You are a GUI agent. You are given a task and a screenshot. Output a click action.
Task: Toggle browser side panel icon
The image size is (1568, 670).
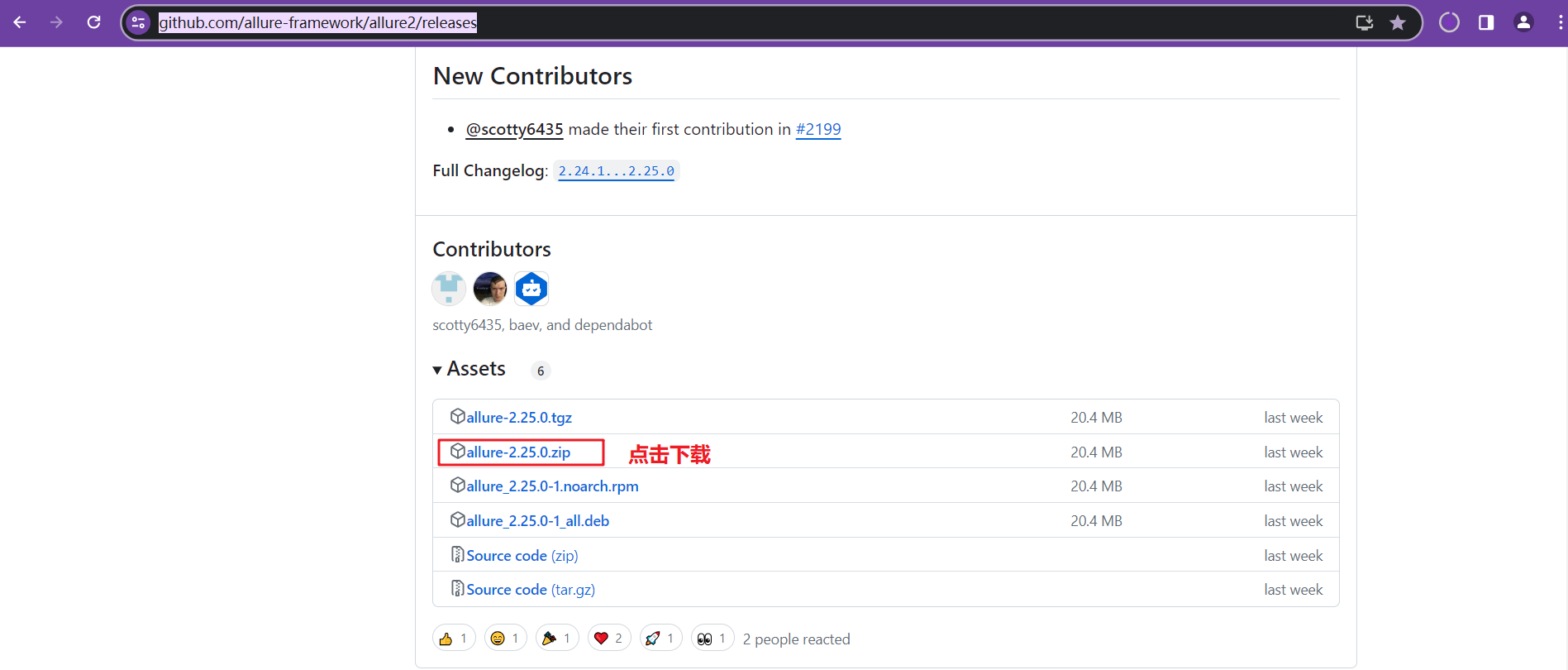(1486, 22)
